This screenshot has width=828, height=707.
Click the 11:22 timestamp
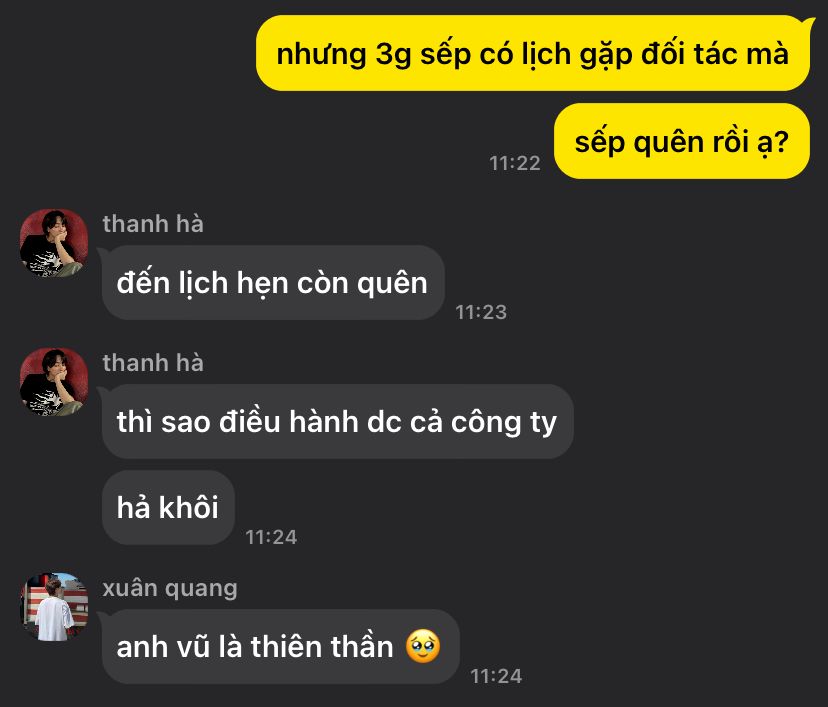515,163
